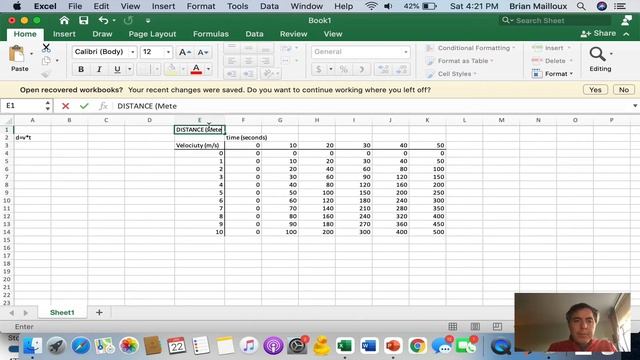The width and height of the screenshot is (640, 360).
Task: Open Chrome in the Dock
Action: 417,346
